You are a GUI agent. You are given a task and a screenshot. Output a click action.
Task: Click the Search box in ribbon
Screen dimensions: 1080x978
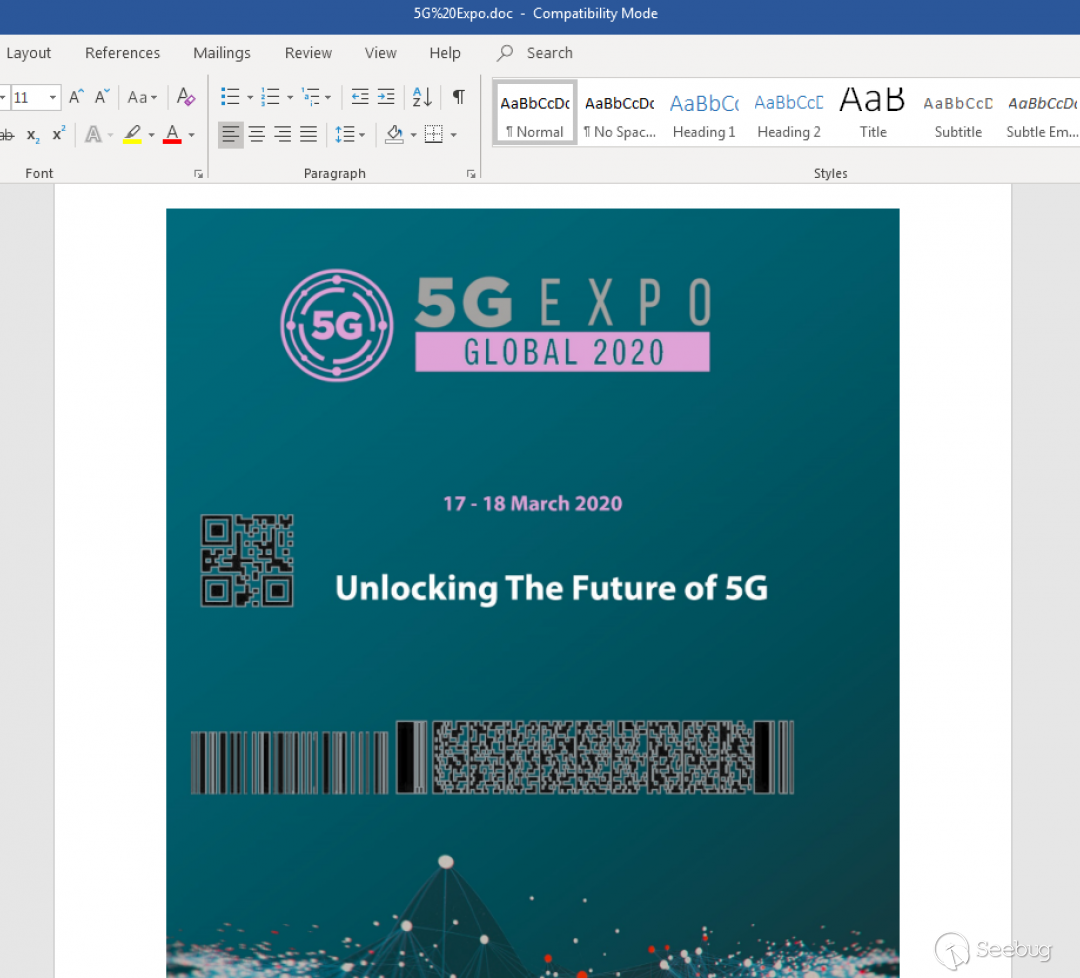point(549,53)
